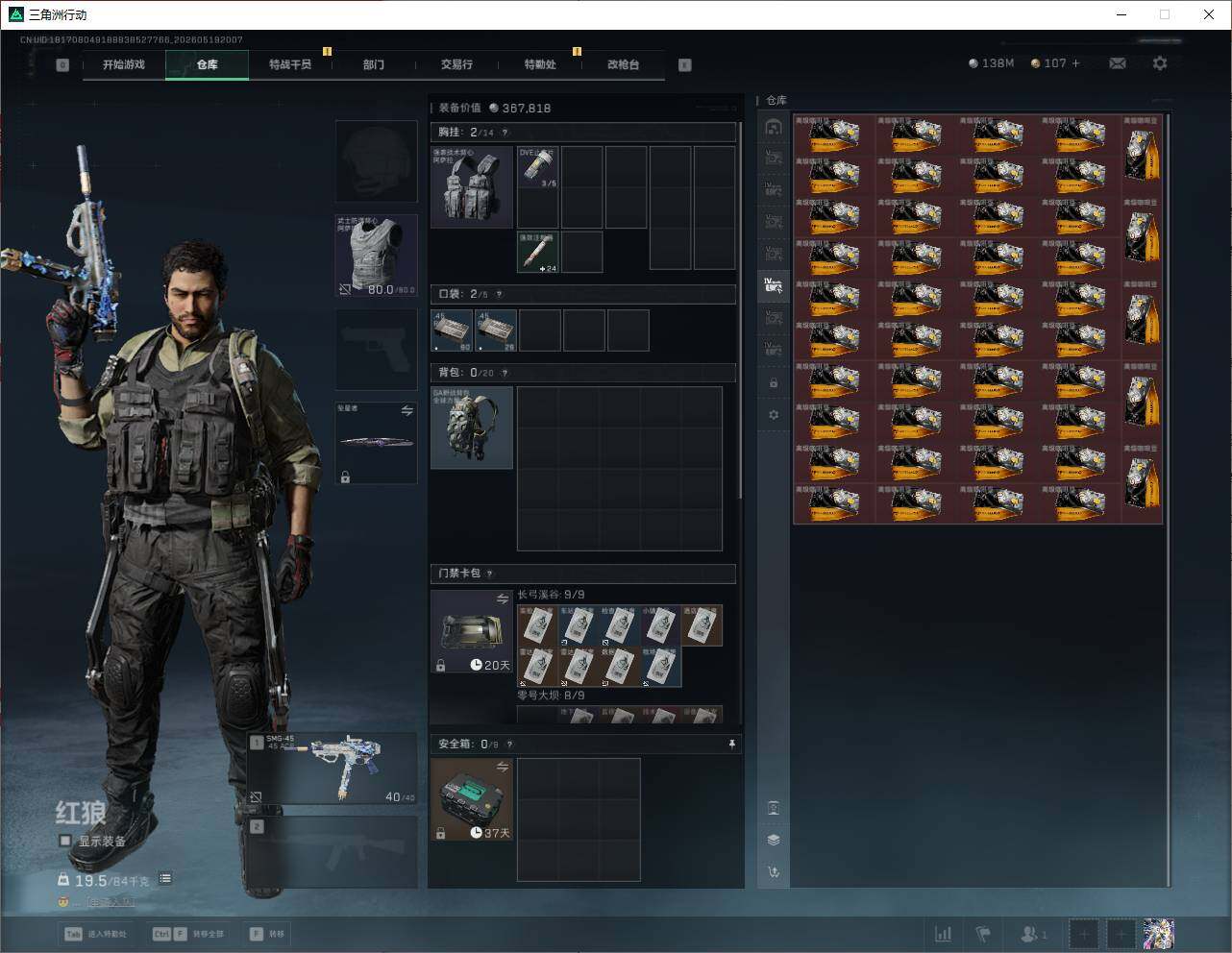Select the equipped body armor vest

376,255
